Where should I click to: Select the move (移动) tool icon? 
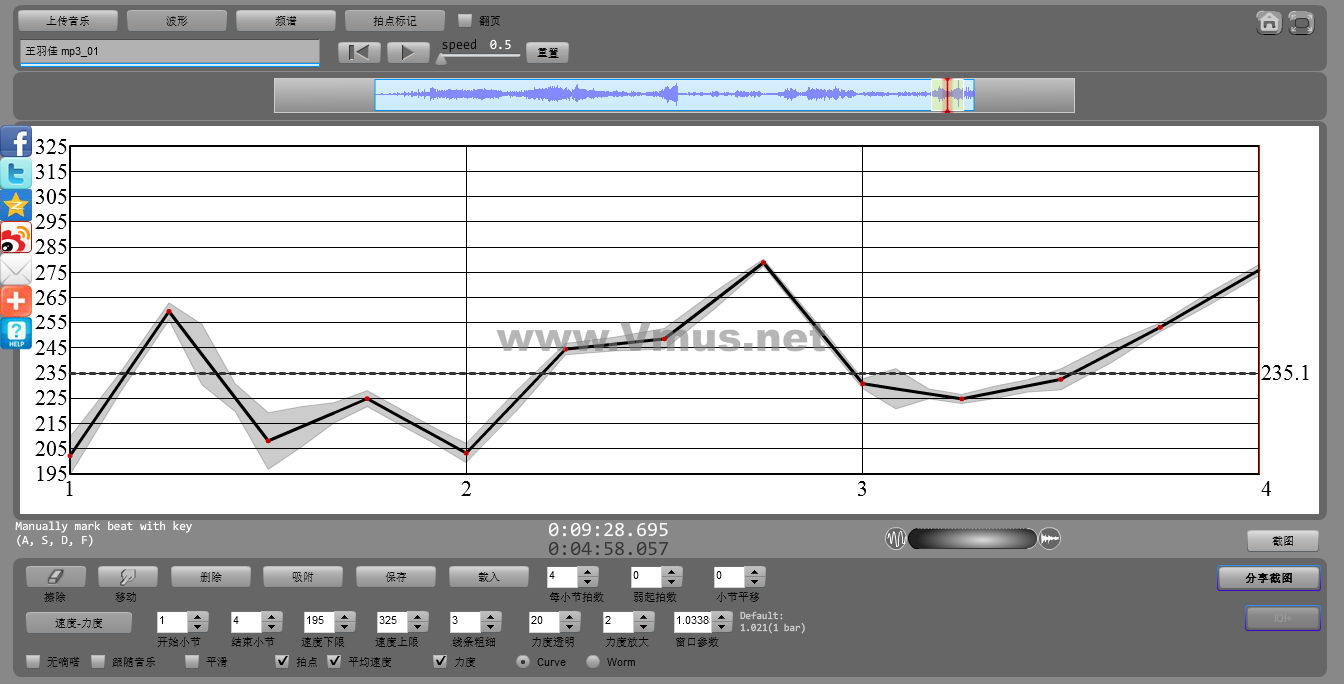(127, 577)
